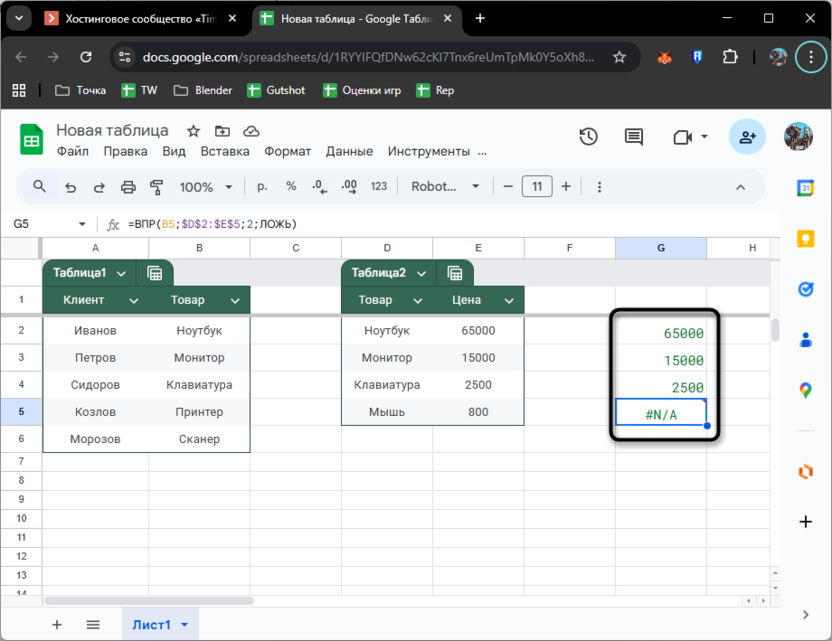
Task: Select the Paint format tool
Action: point(157,187)
